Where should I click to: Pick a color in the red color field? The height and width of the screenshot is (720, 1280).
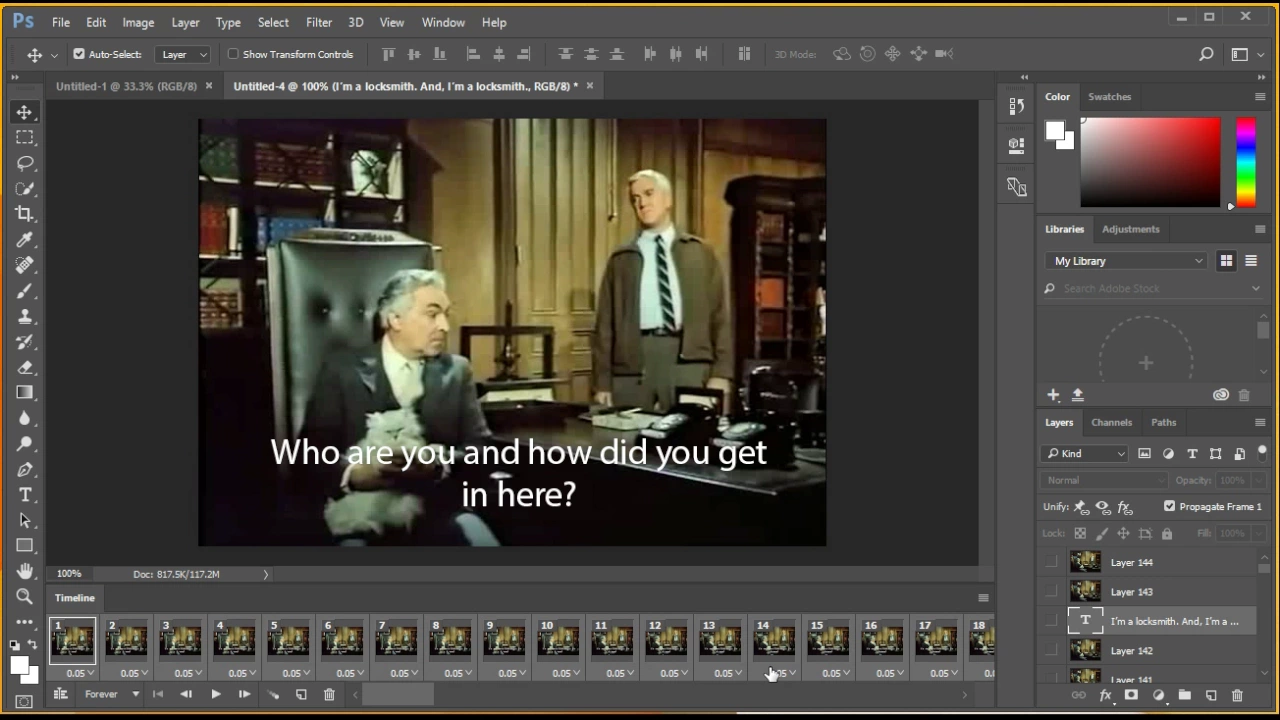click(1150, 163)
